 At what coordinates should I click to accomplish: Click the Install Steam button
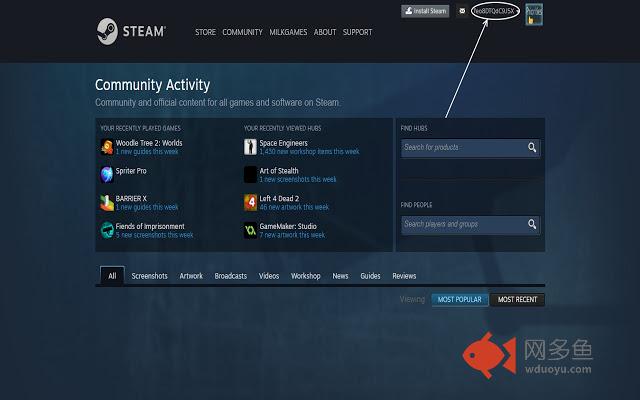click(425, 11)
